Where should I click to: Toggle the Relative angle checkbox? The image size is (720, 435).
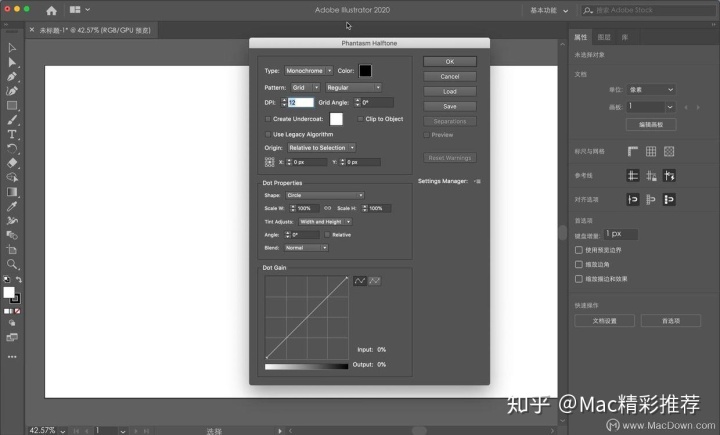(327, 235)
